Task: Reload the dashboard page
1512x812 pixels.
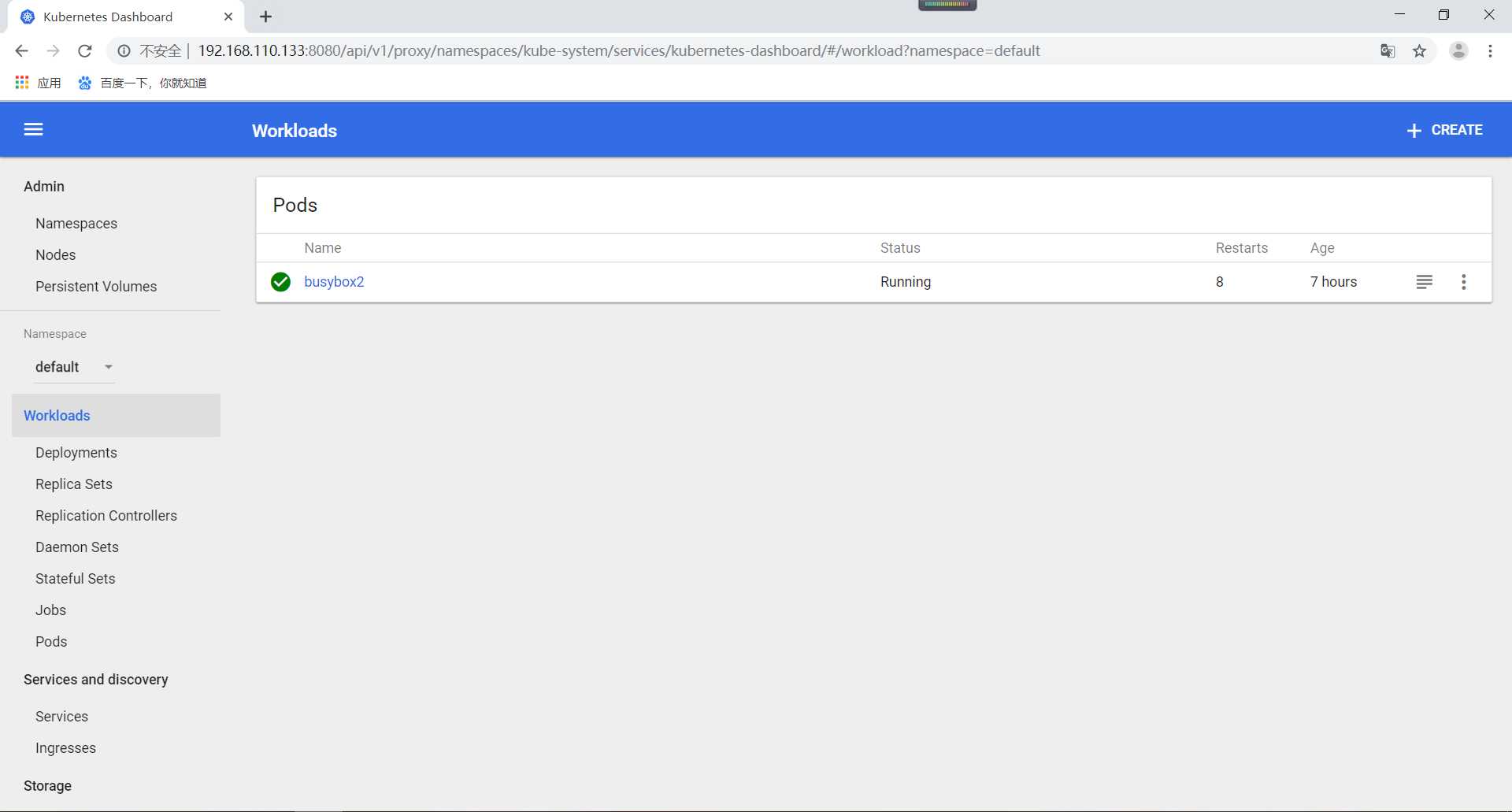Action: coord(85,51)
